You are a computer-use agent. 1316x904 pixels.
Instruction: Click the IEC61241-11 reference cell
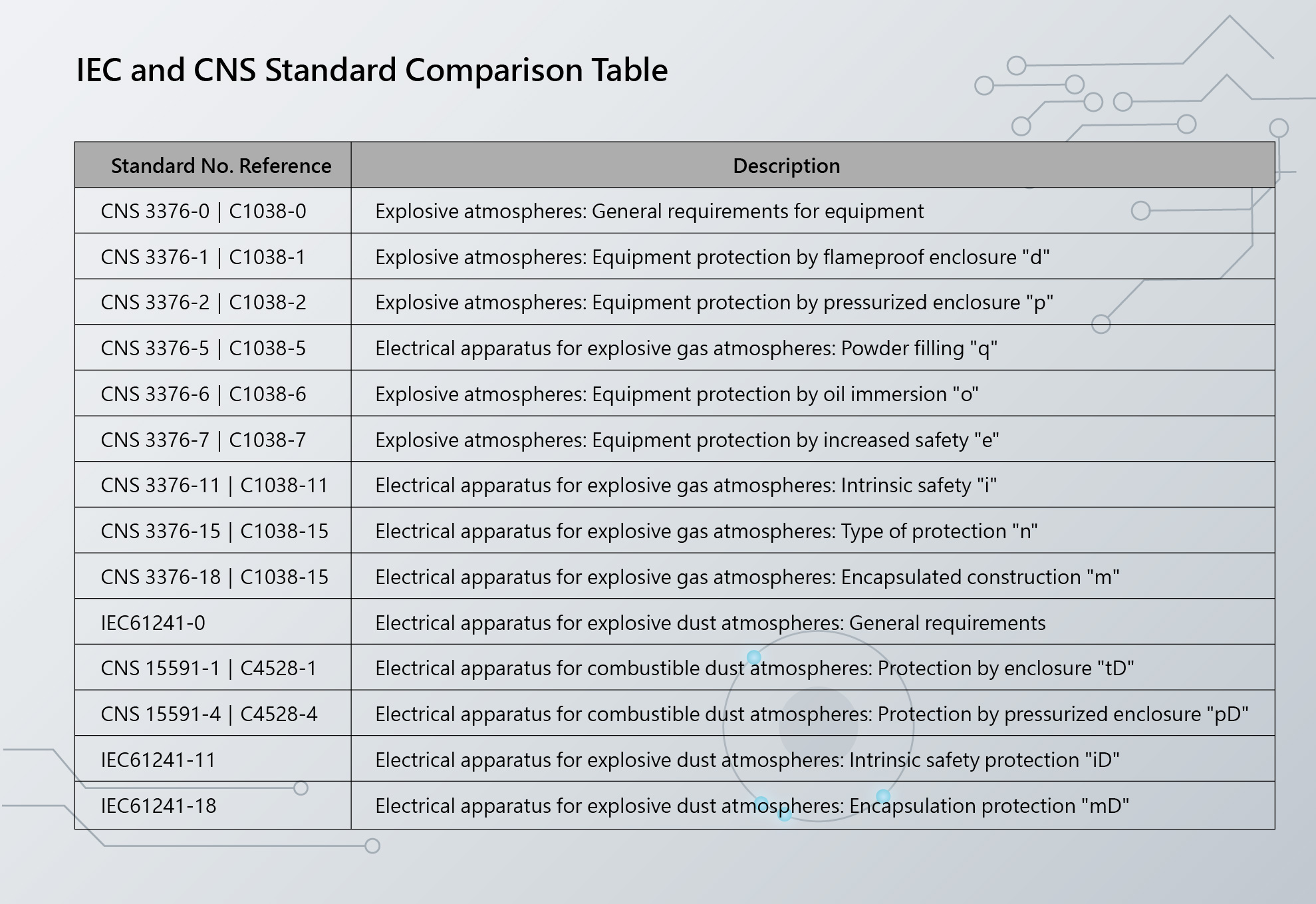tap(158, 760)
